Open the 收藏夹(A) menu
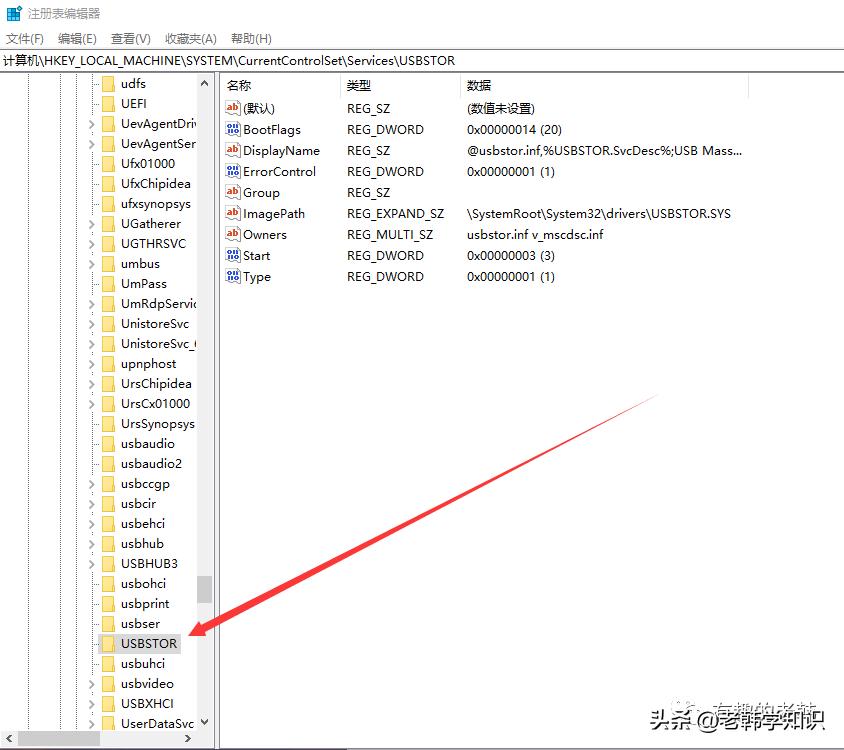Screen dimensions: 844x750 [x=190, y=38]
